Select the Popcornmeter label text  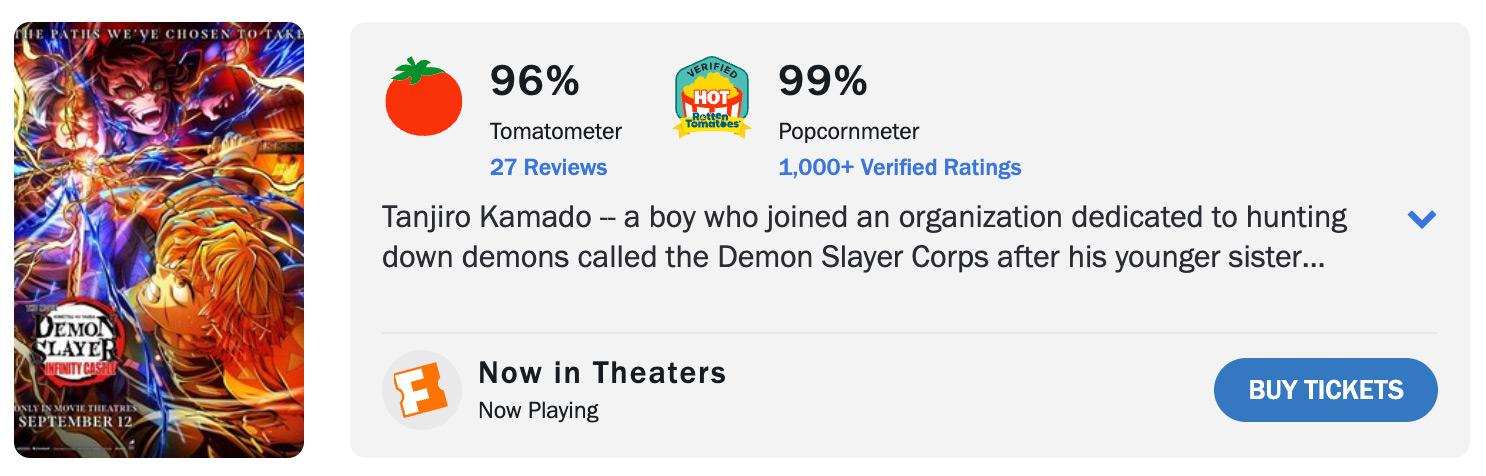click(x=848, y=131)
